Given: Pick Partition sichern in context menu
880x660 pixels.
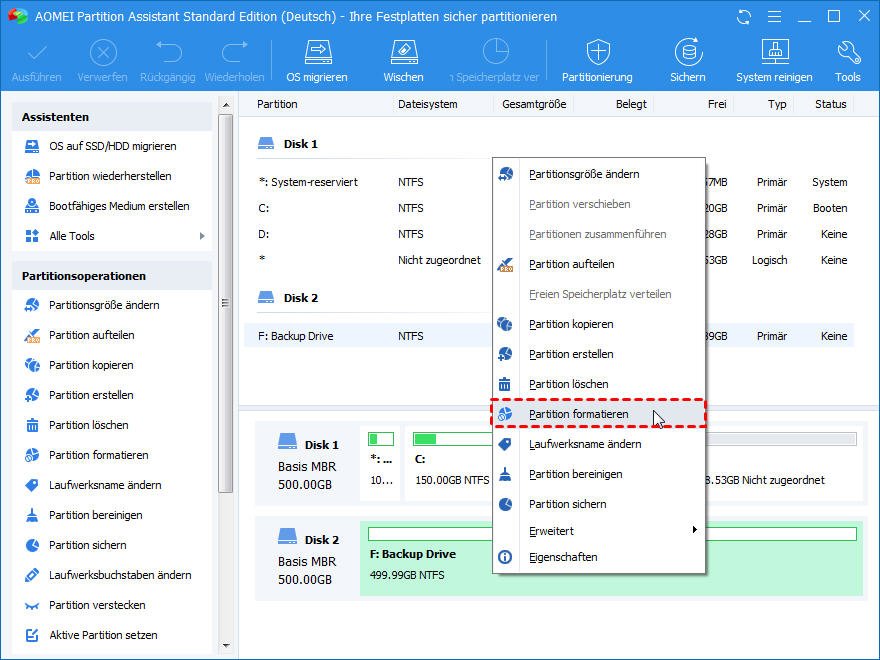Looking at the screenshot, I should [599, 504].
